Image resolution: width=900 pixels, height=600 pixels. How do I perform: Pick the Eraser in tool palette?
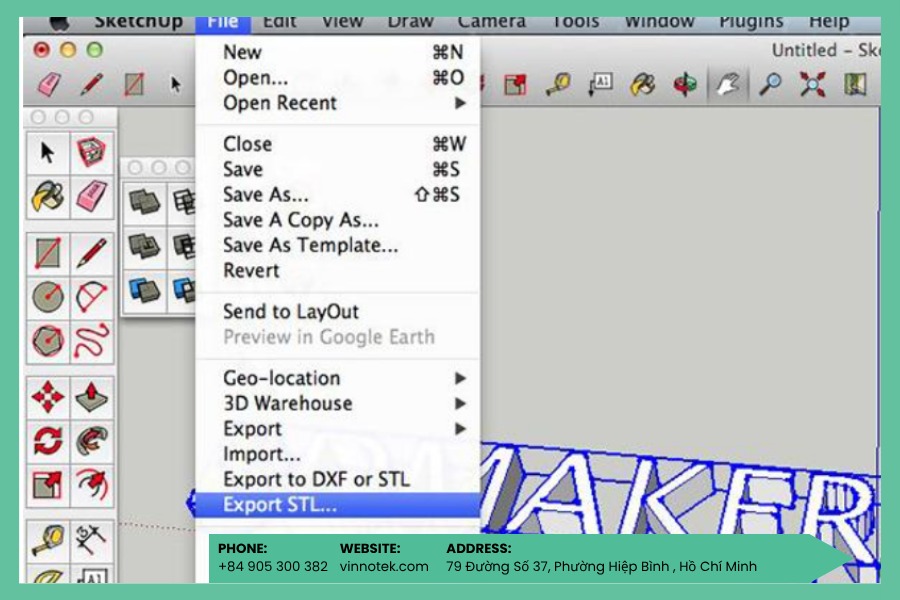92,196
